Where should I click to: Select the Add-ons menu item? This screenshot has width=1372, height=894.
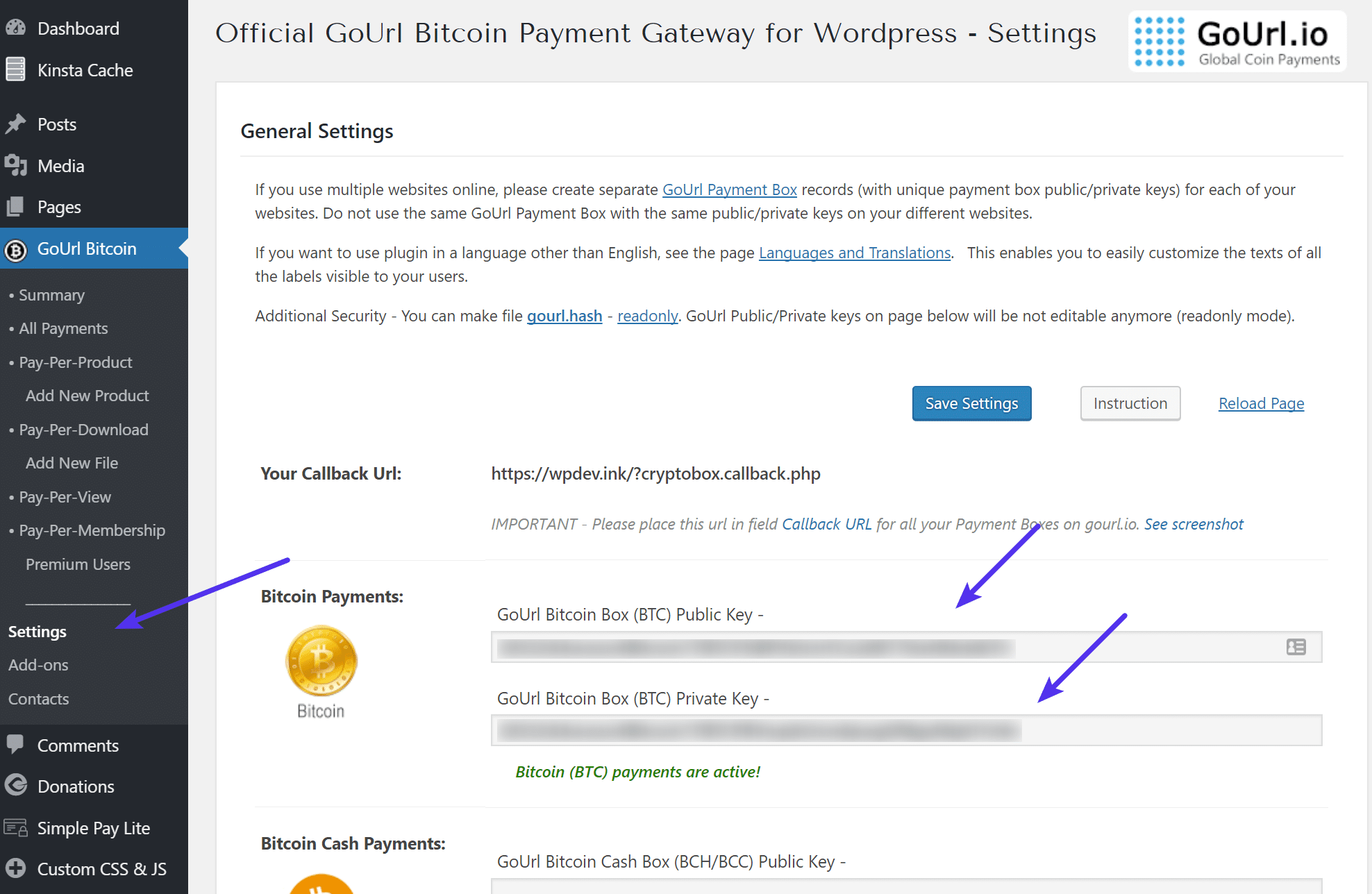click(x=38, y=664)
